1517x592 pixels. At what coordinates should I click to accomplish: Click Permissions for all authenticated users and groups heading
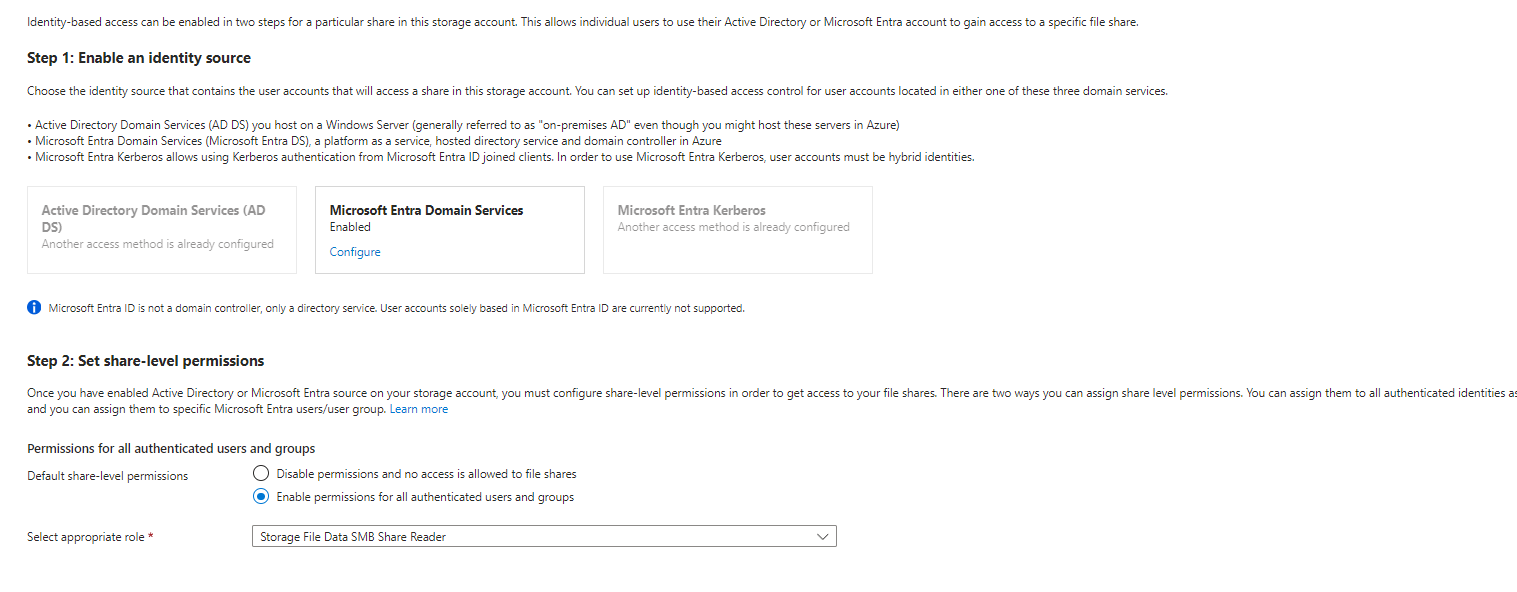click(x=171, y=448)
